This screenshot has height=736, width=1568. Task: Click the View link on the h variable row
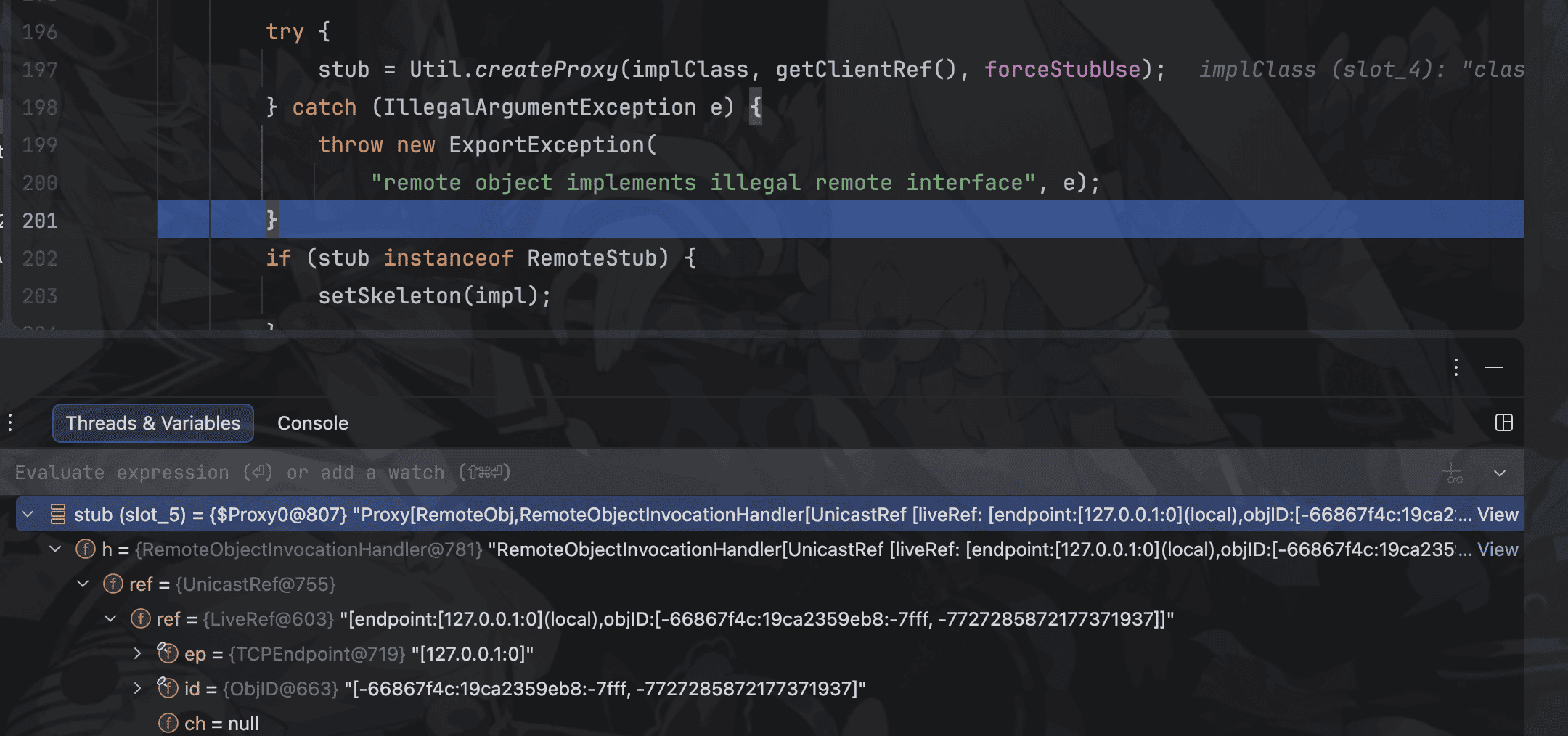click(1498, 549)
